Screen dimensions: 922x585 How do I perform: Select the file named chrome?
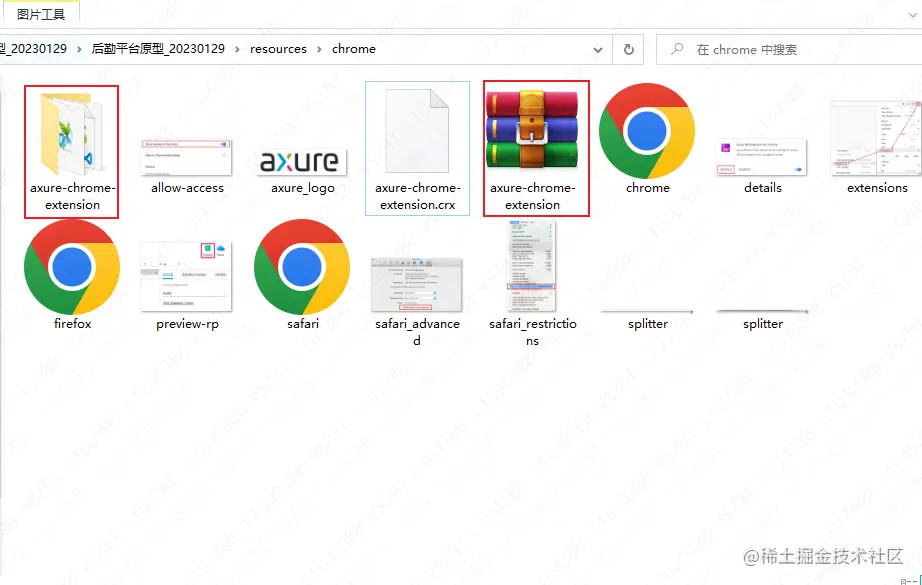(x=647, y=131)
